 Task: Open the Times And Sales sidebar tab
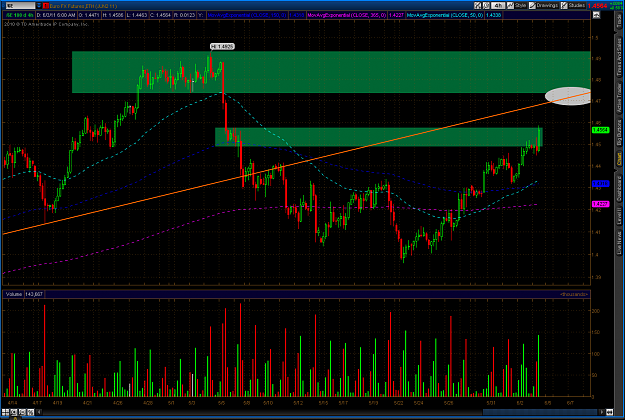point(619,57)
